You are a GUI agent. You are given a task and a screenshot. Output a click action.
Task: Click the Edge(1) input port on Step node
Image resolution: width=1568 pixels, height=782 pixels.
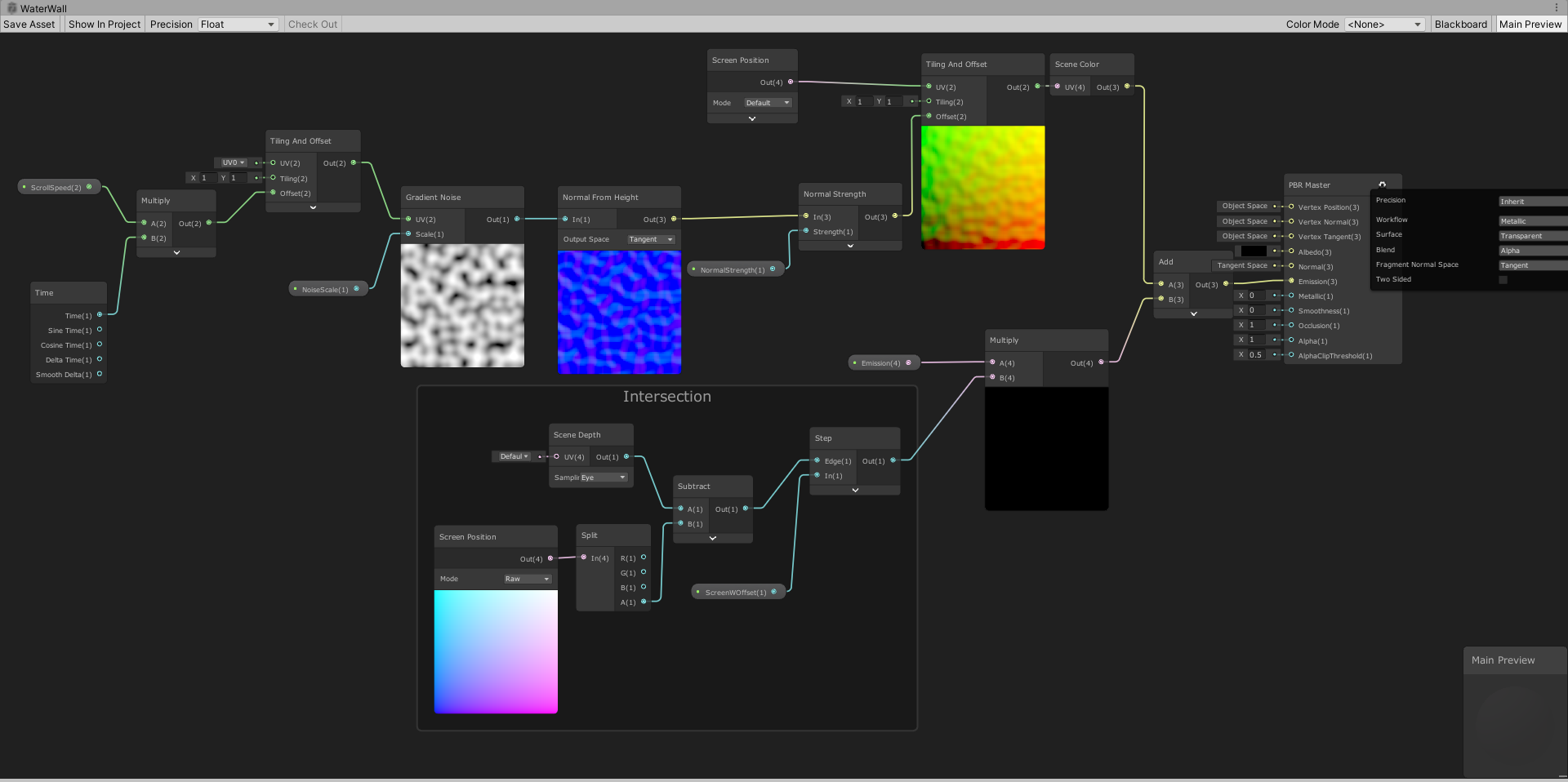[x=816, y=460]
